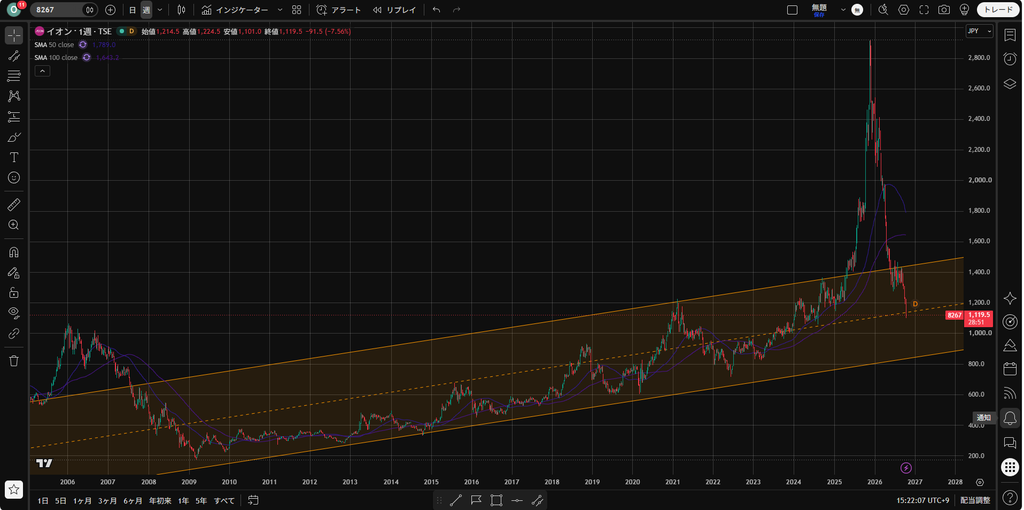
Task: Click the publish idea lightbulb icon
Action: [x=964, y=10]
